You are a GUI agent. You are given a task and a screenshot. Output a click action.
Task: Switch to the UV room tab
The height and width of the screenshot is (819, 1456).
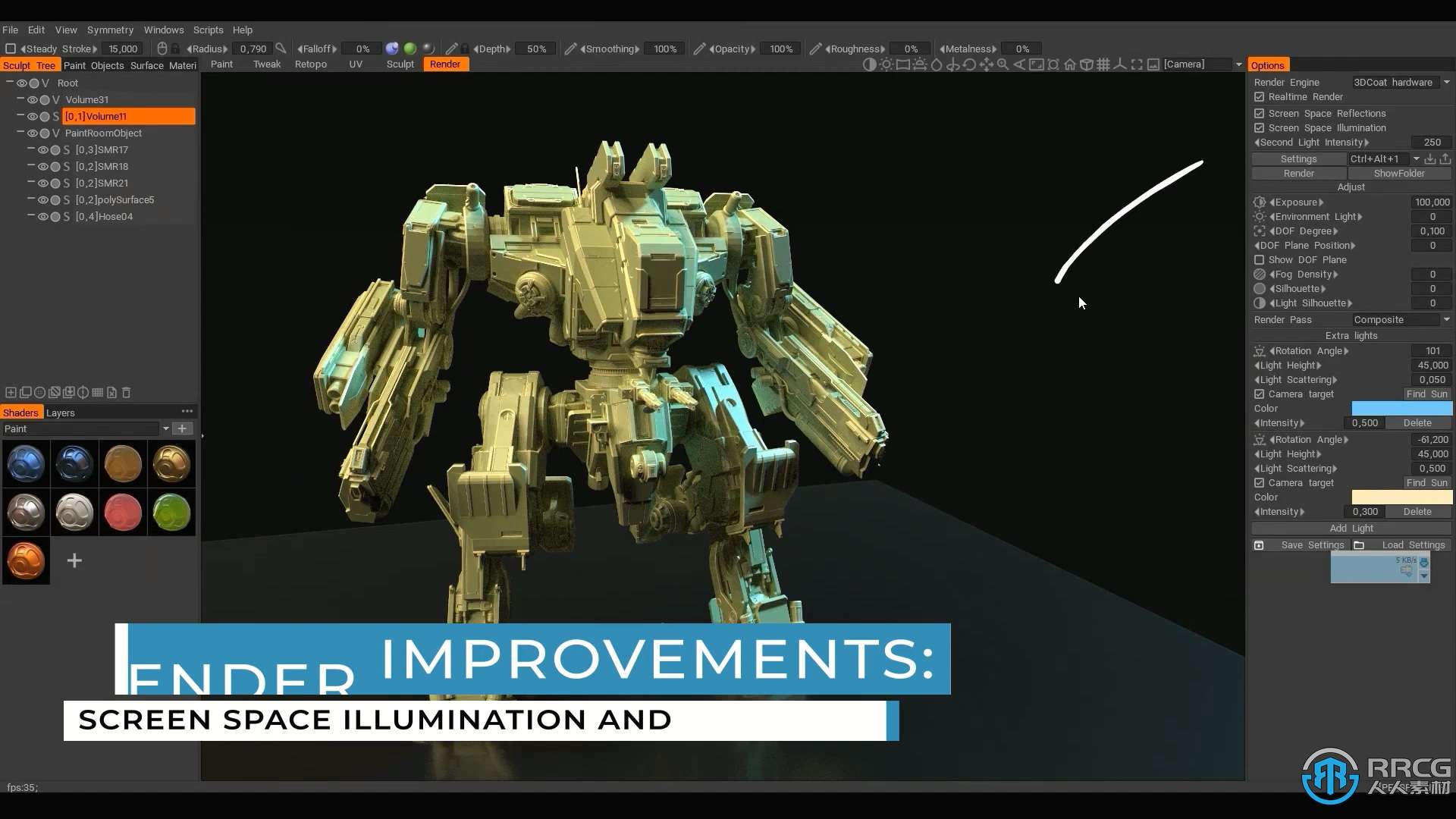click(356, 64)
